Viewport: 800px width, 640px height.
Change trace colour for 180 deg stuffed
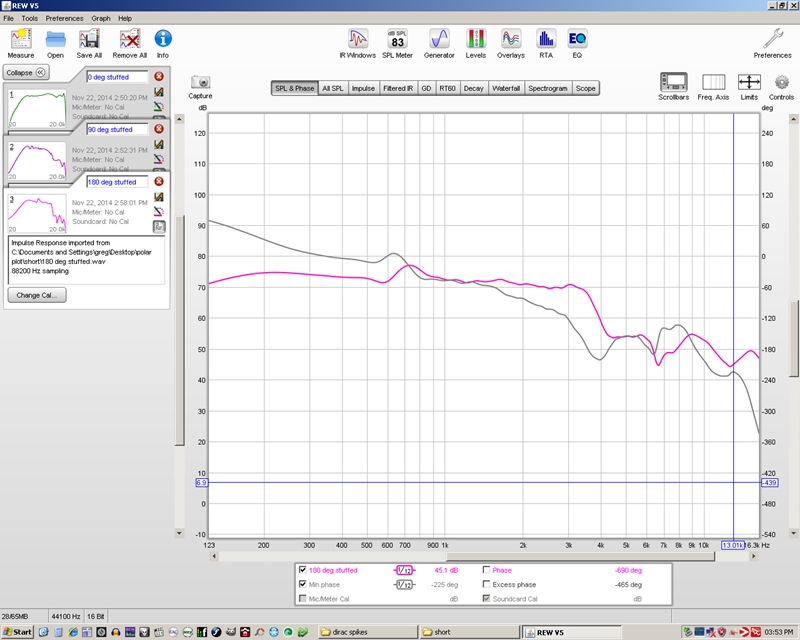point(159,211)
